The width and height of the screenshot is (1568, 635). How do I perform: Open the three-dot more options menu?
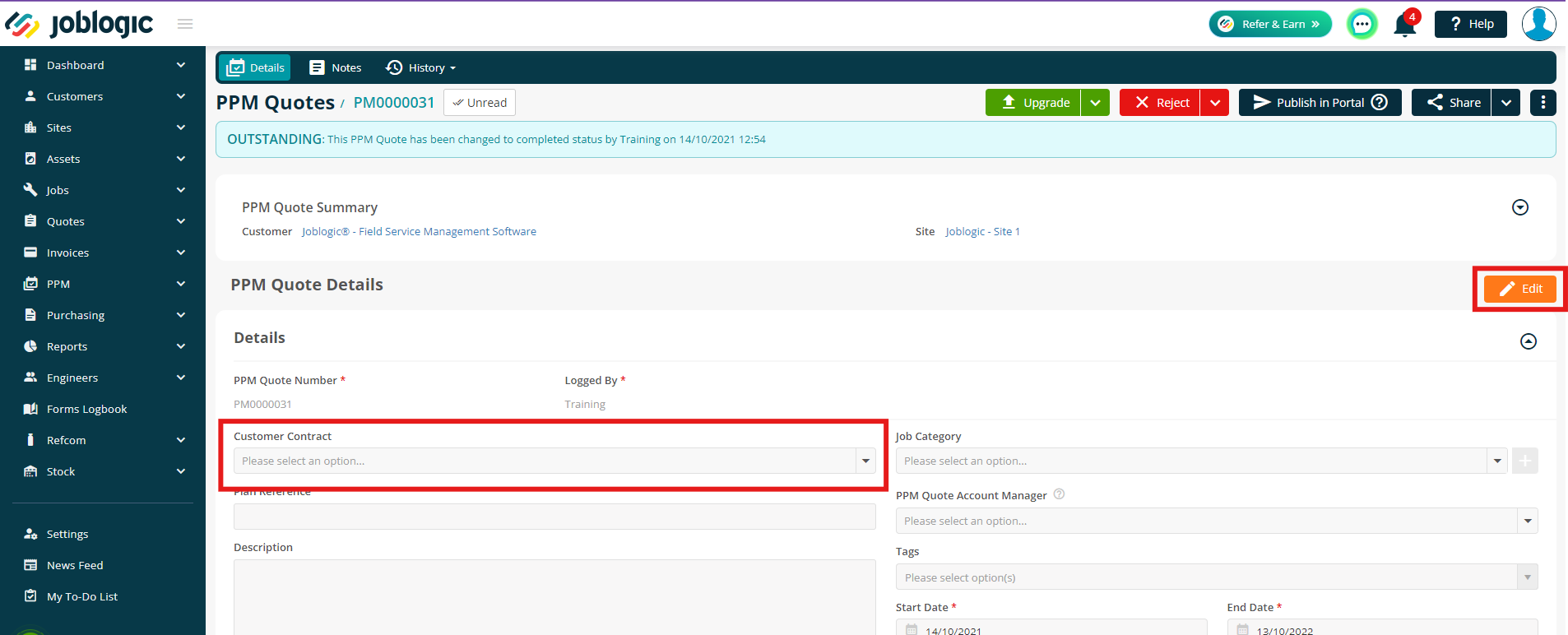1543,103
